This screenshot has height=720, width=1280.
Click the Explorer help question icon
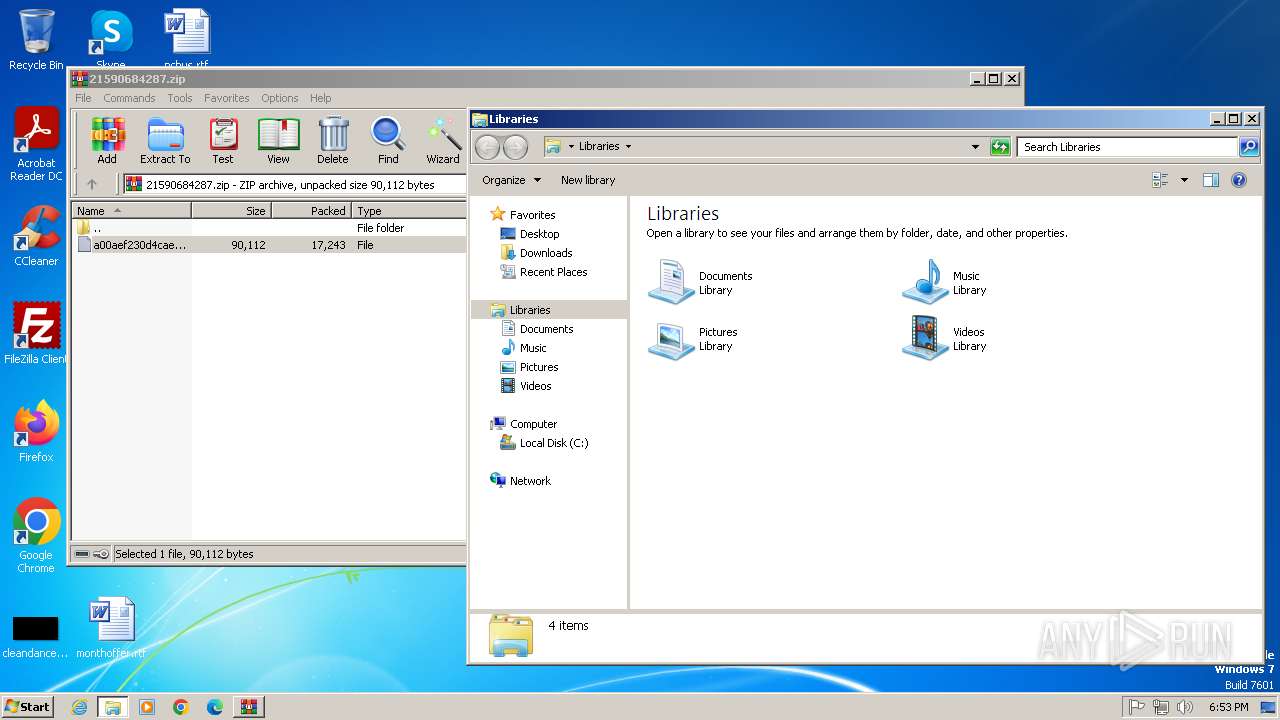[1239, 180]
